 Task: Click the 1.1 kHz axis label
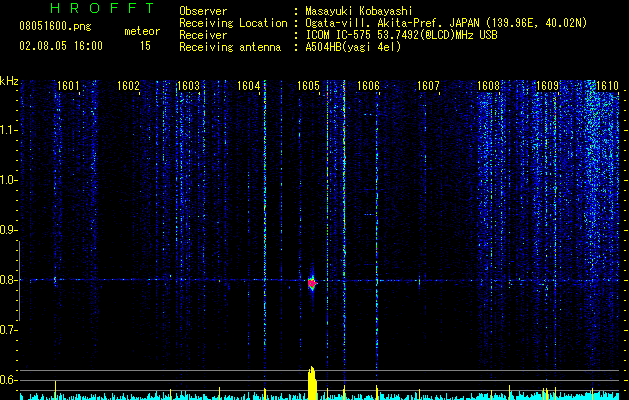[x=8, y=130]
